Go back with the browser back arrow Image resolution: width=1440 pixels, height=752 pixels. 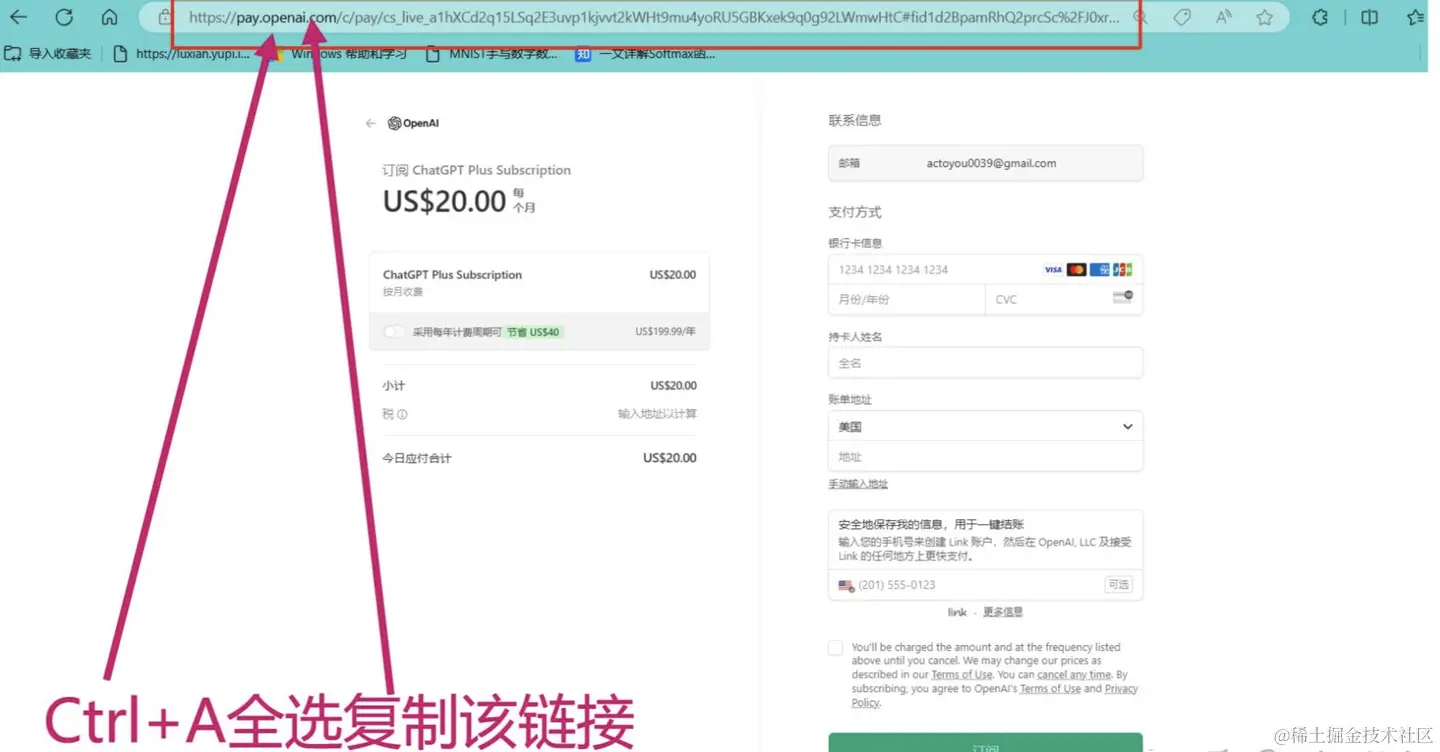18,17
